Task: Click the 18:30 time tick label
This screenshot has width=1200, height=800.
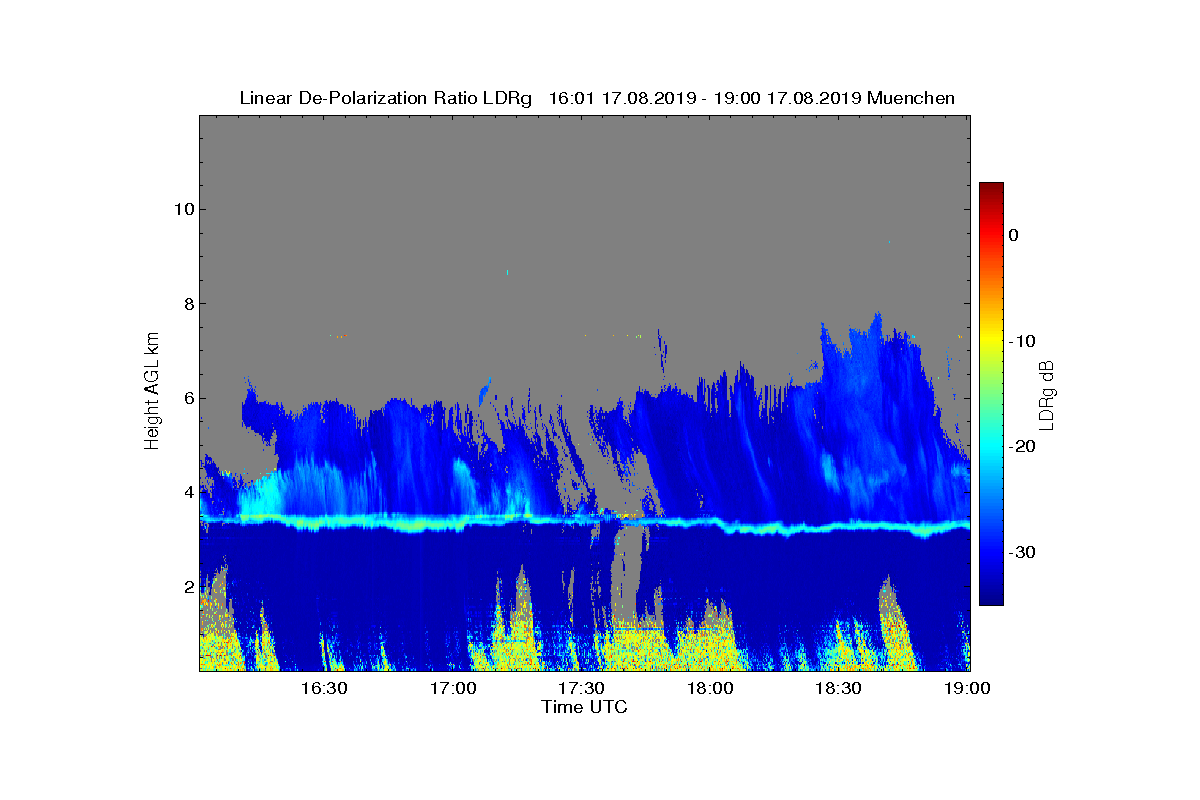Action: [838, 689]
